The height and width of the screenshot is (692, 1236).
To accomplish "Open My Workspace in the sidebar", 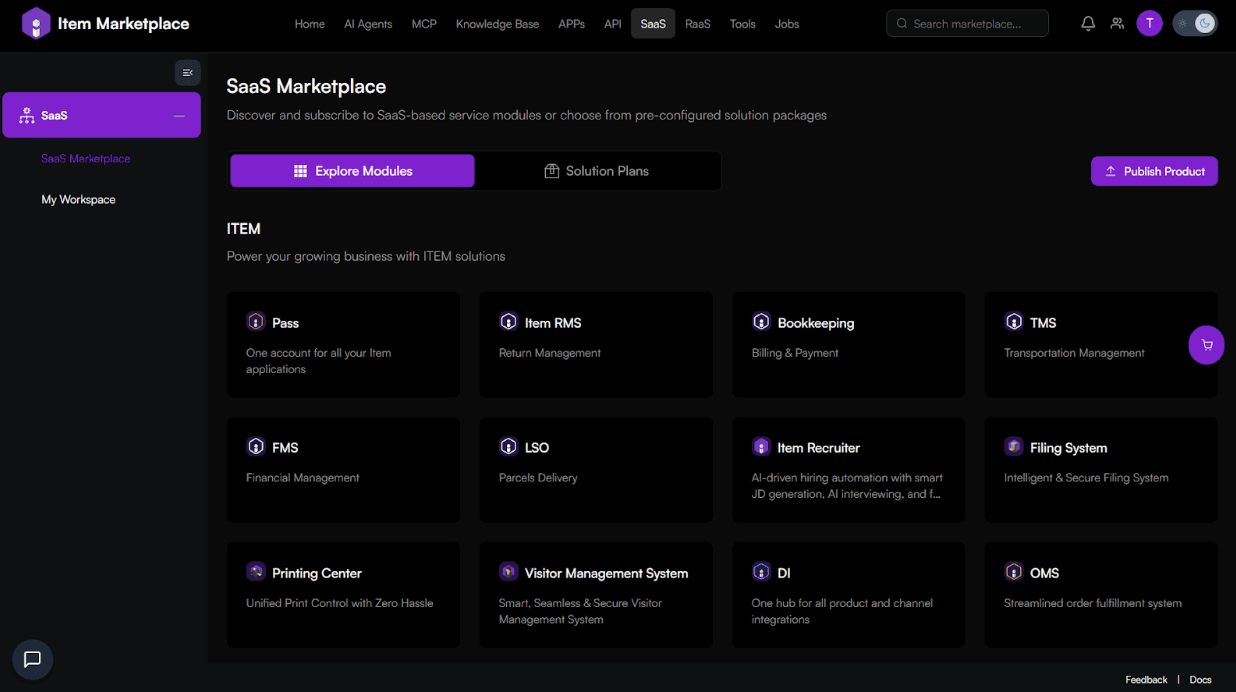I will pyautogui.click(x=78, y=200).
